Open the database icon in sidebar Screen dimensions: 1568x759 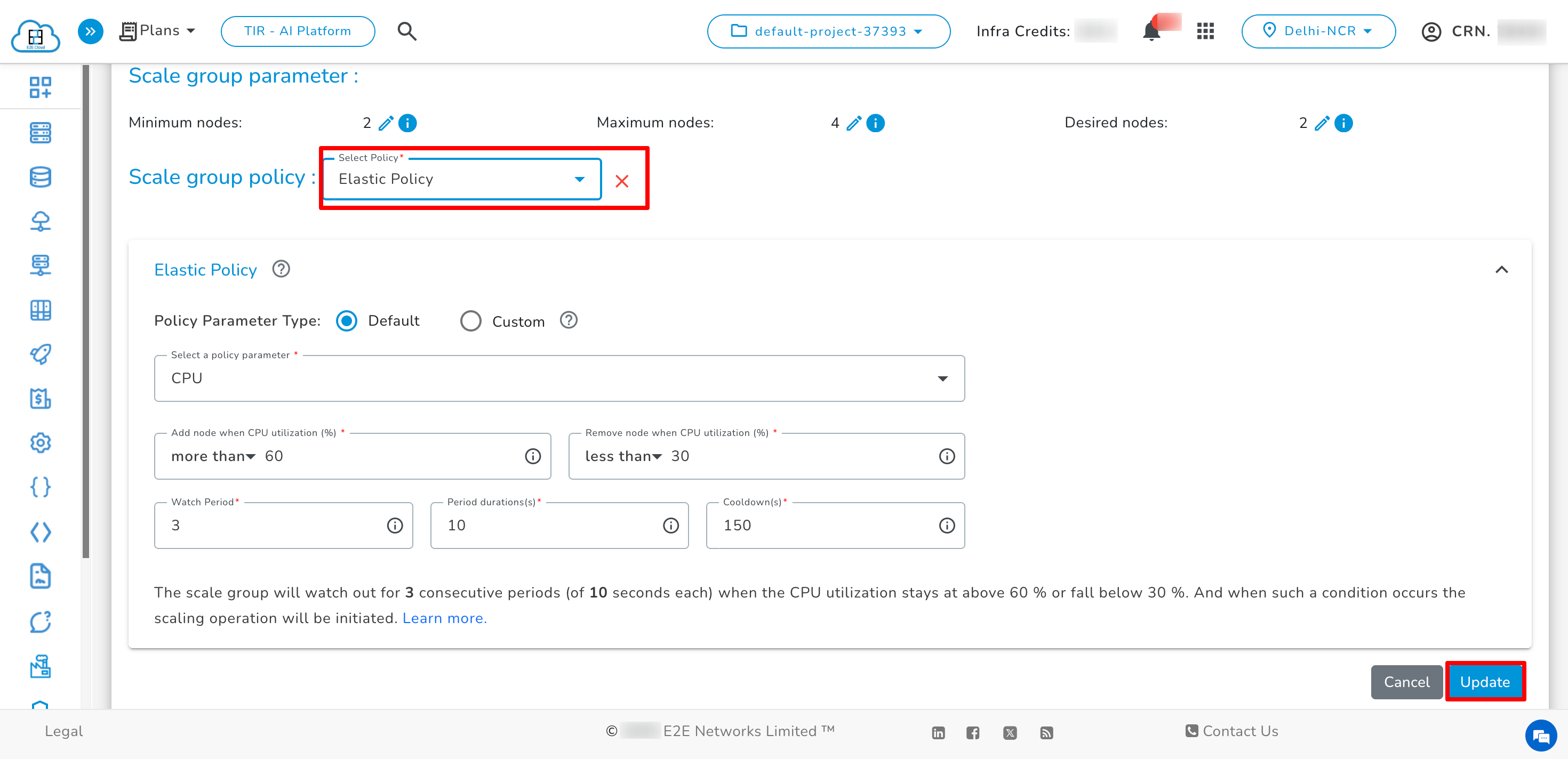point(40,176)
